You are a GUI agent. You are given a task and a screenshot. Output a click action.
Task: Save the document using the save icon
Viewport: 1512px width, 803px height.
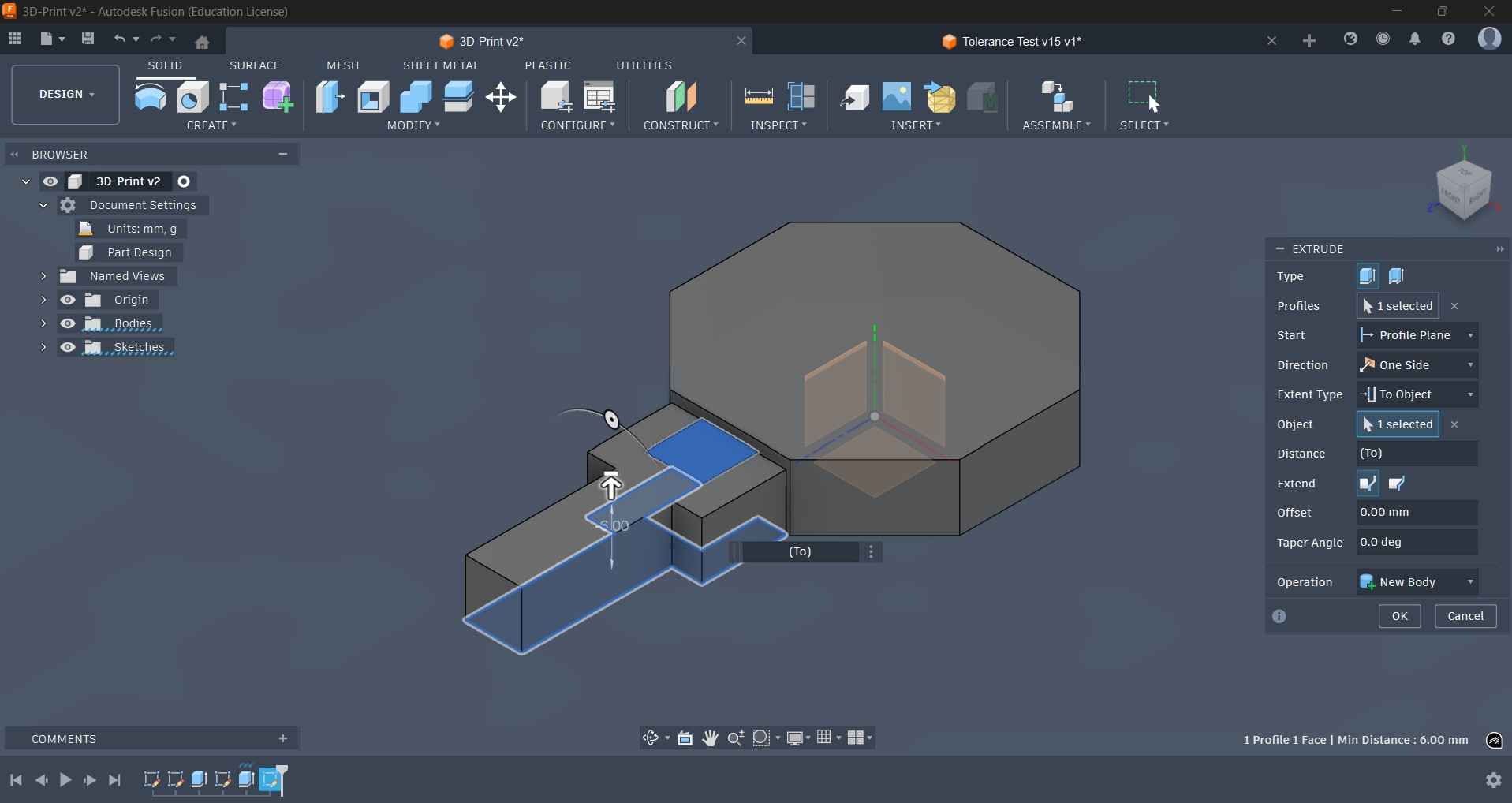88,39
